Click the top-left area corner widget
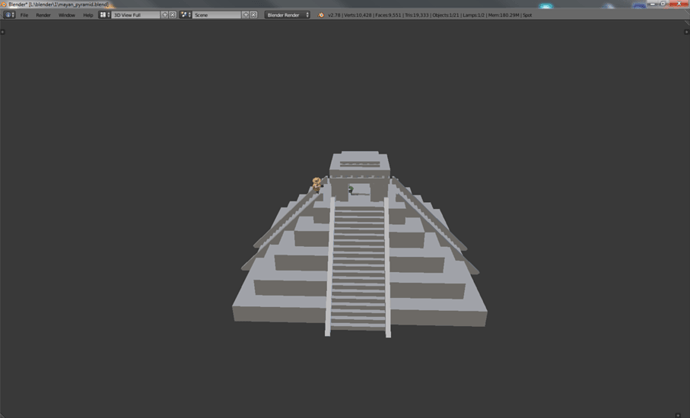Image resolution: width=690 pixels, height=418 pixels. [x=3, y=32]
